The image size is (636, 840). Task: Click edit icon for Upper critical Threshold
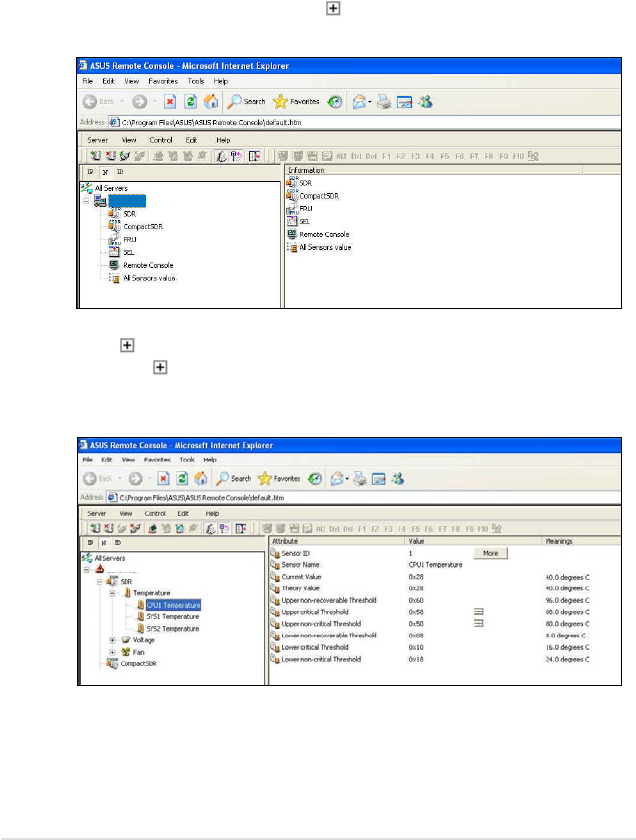pos(478,611)
